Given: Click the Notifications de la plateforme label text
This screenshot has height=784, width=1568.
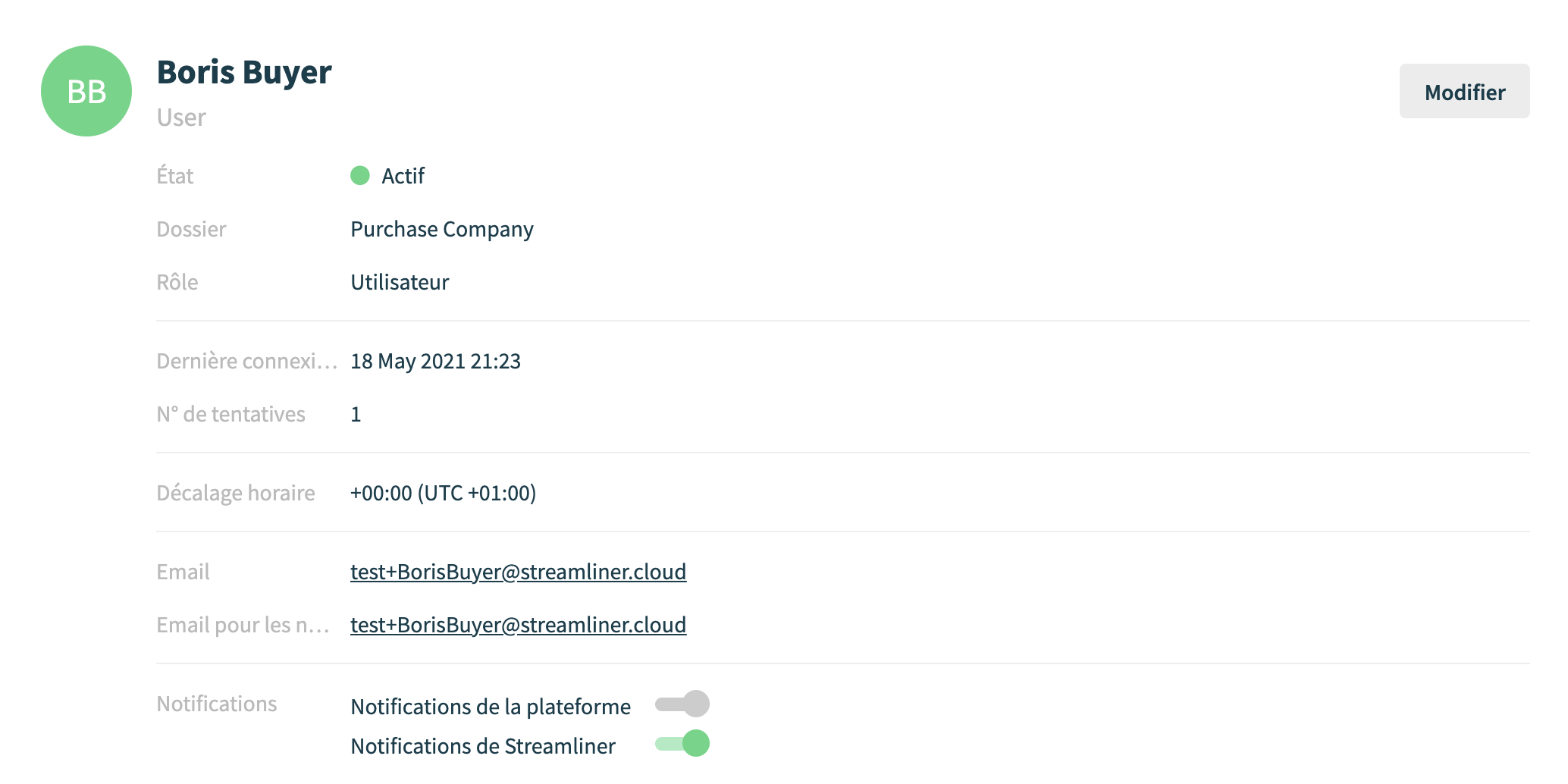Looking at the screenshot, I should click(x=491, y=707).
